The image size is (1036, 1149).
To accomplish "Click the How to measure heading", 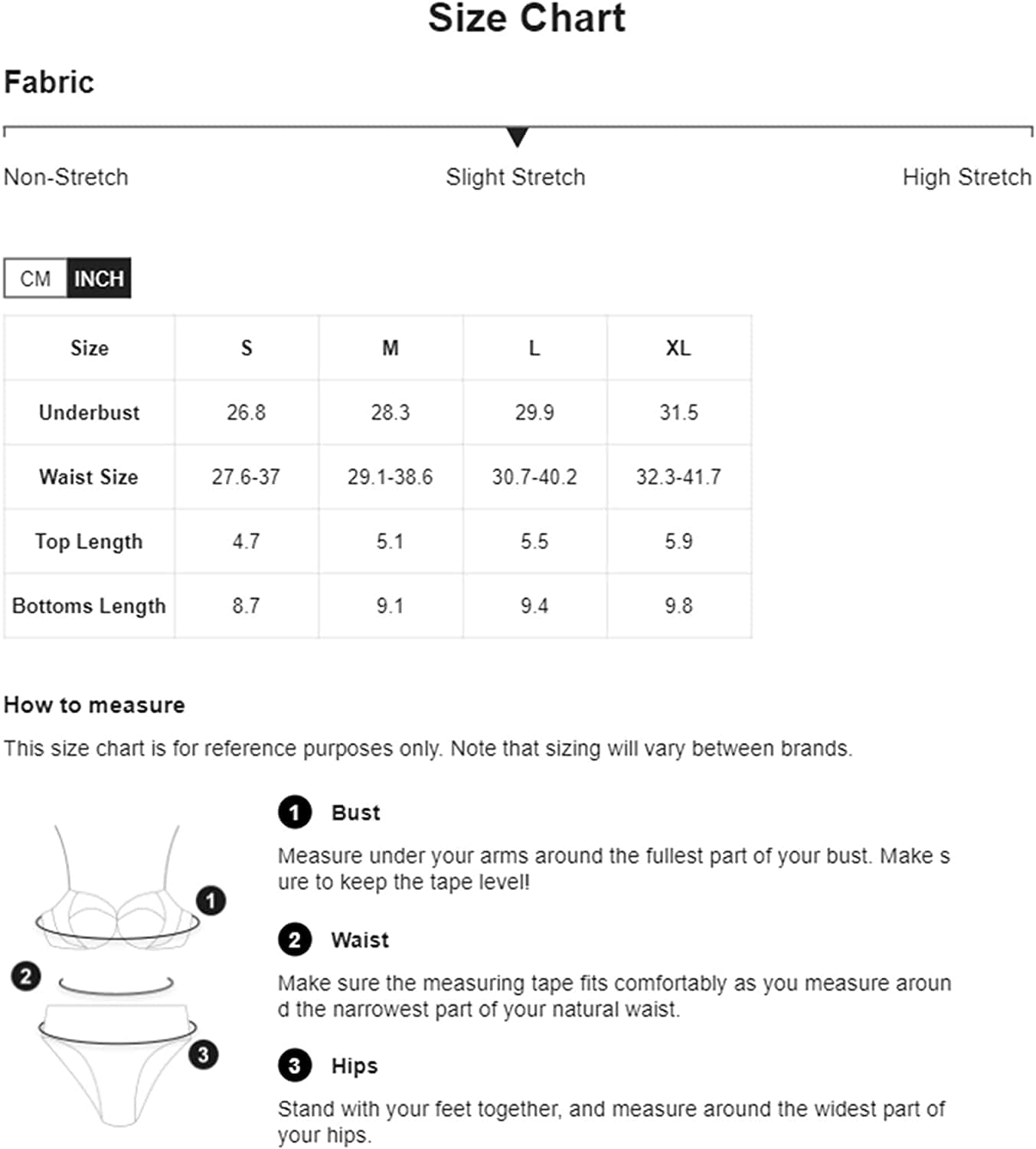I will (x=94, y=705).
